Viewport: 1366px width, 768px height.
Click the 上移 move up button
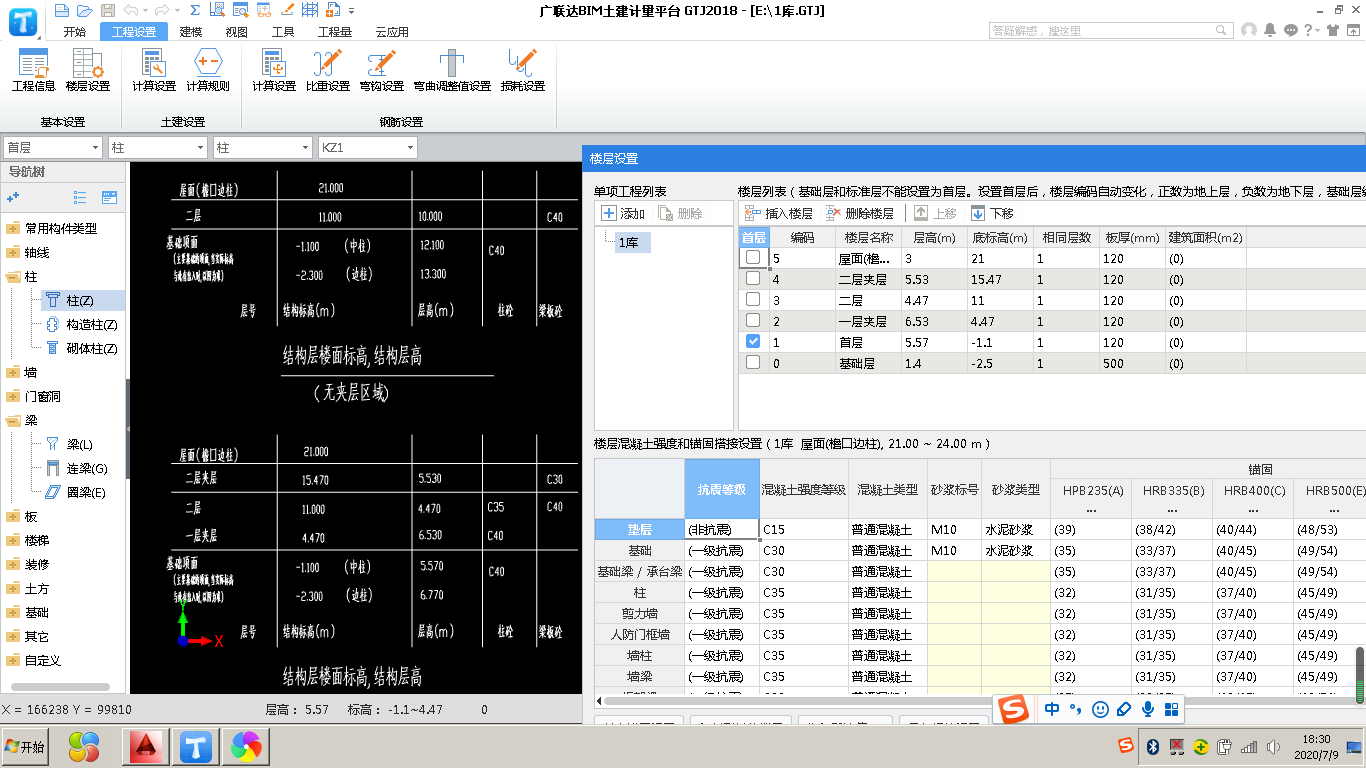click(935, 213)
